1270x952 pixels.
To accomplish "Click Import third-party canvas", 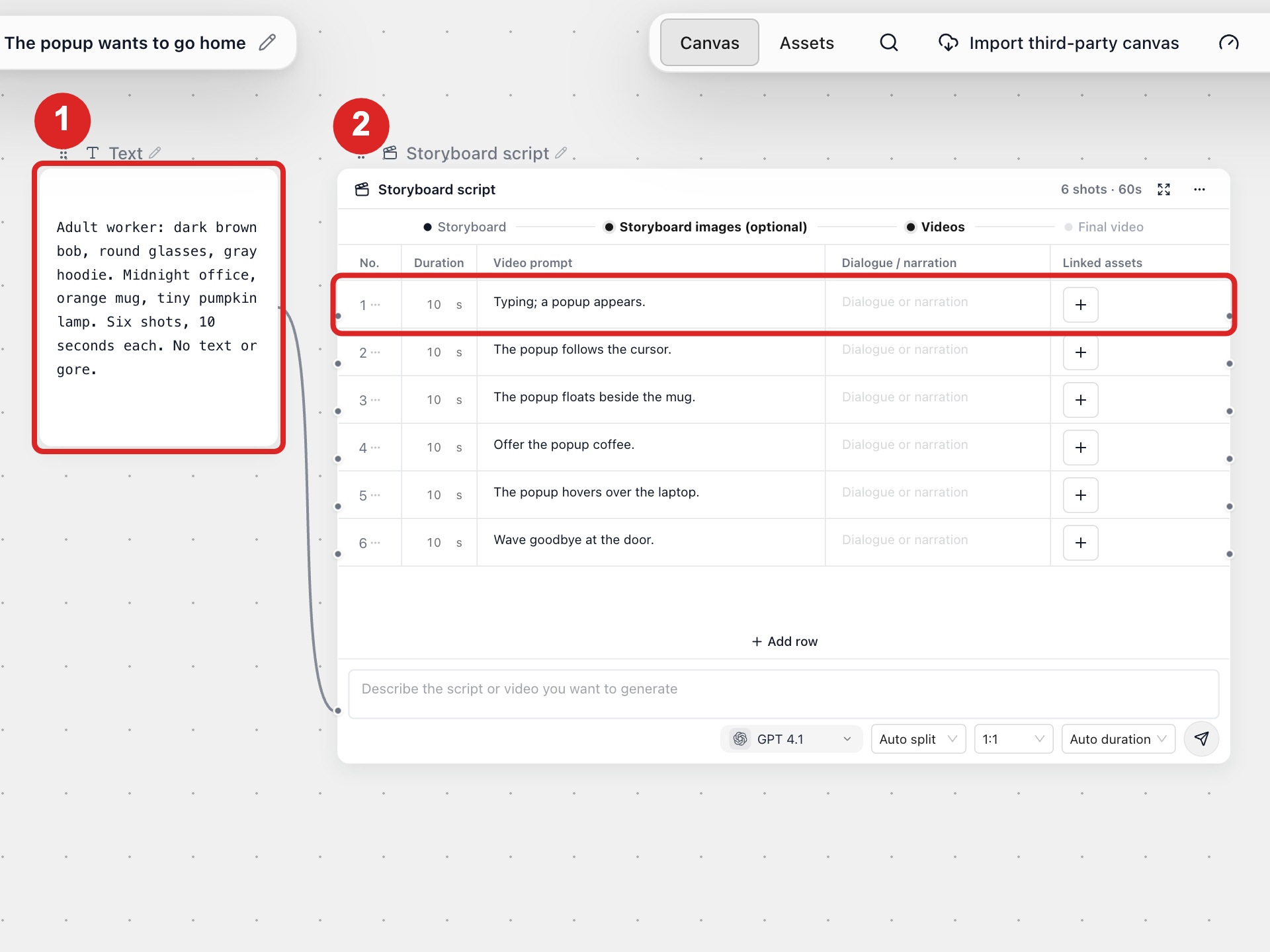I will click(1058, 43).
